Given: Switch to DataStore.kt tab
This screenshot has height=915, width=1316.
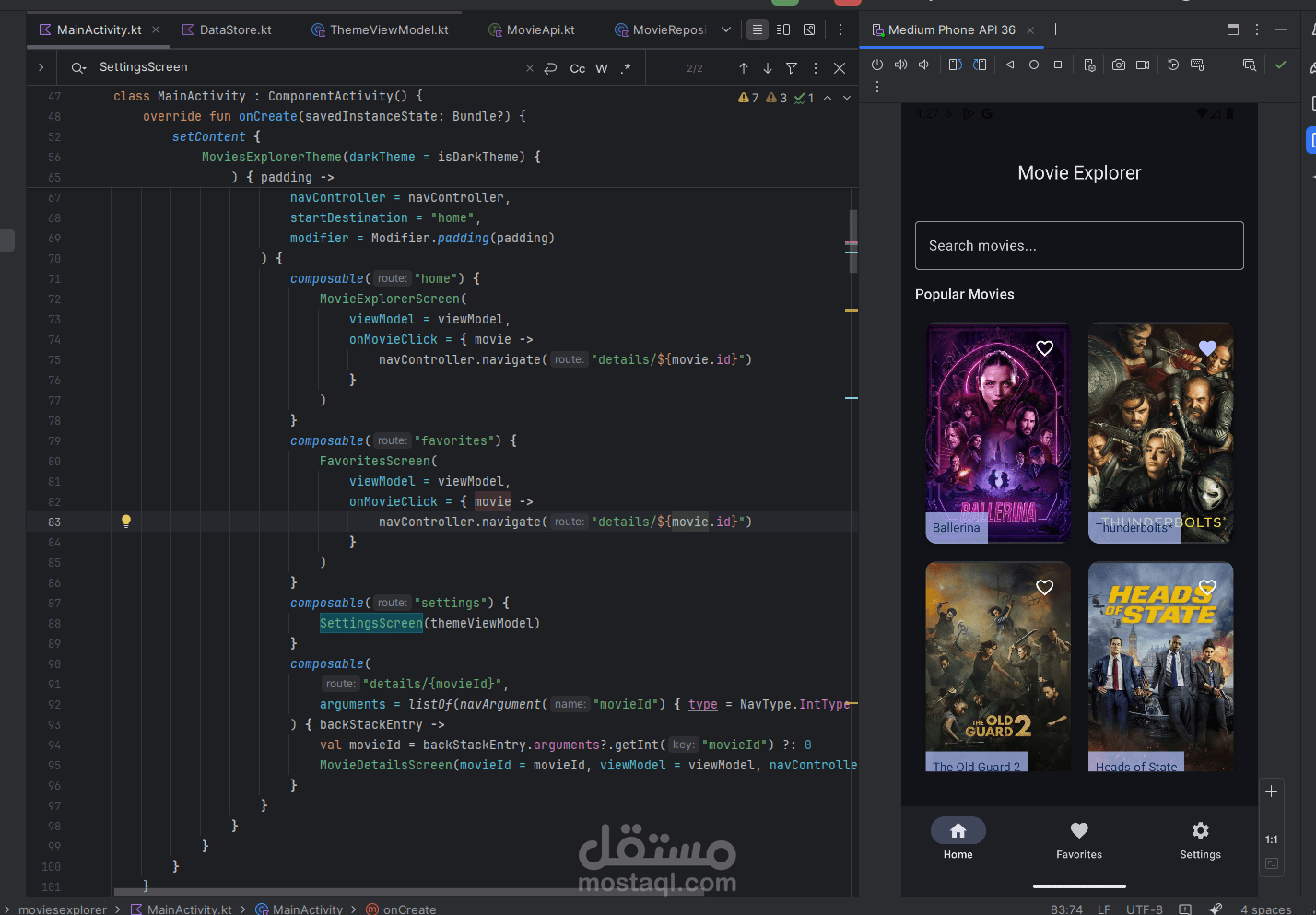Looking at the screenshot, I should (x=227, y=29).
